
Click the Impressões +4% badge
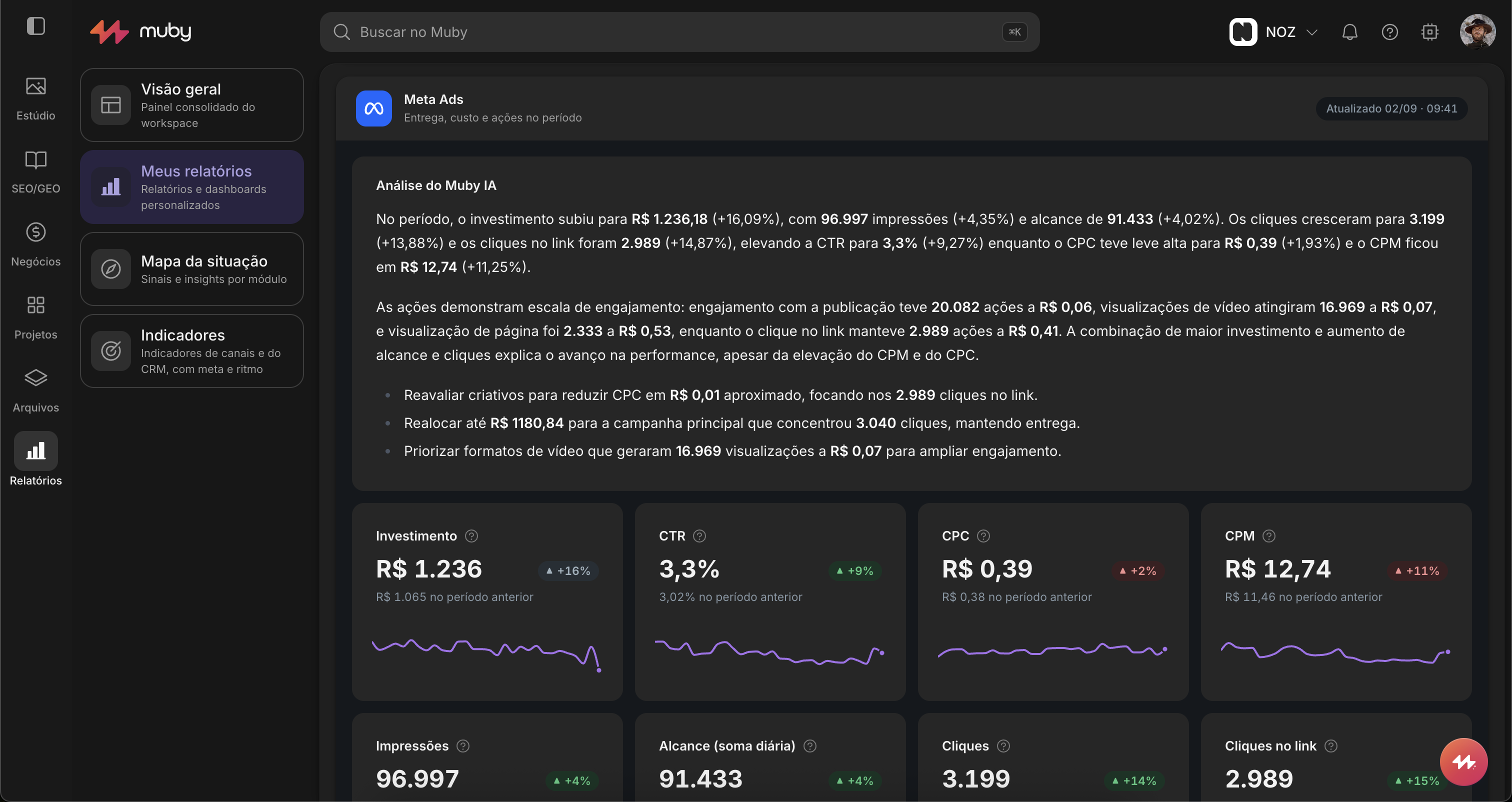click(x=571, y=781)
